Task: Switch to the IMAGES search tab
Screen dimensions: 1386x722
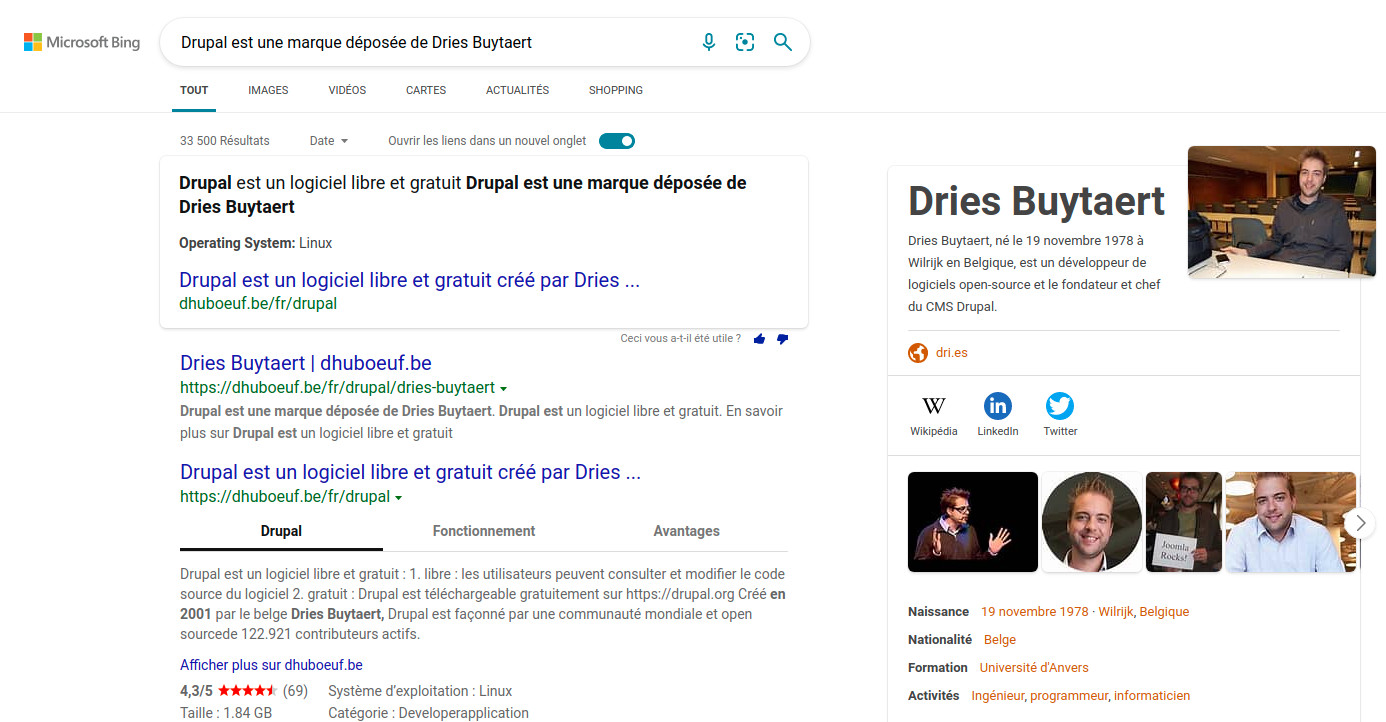Action: [x=268, y=90]
